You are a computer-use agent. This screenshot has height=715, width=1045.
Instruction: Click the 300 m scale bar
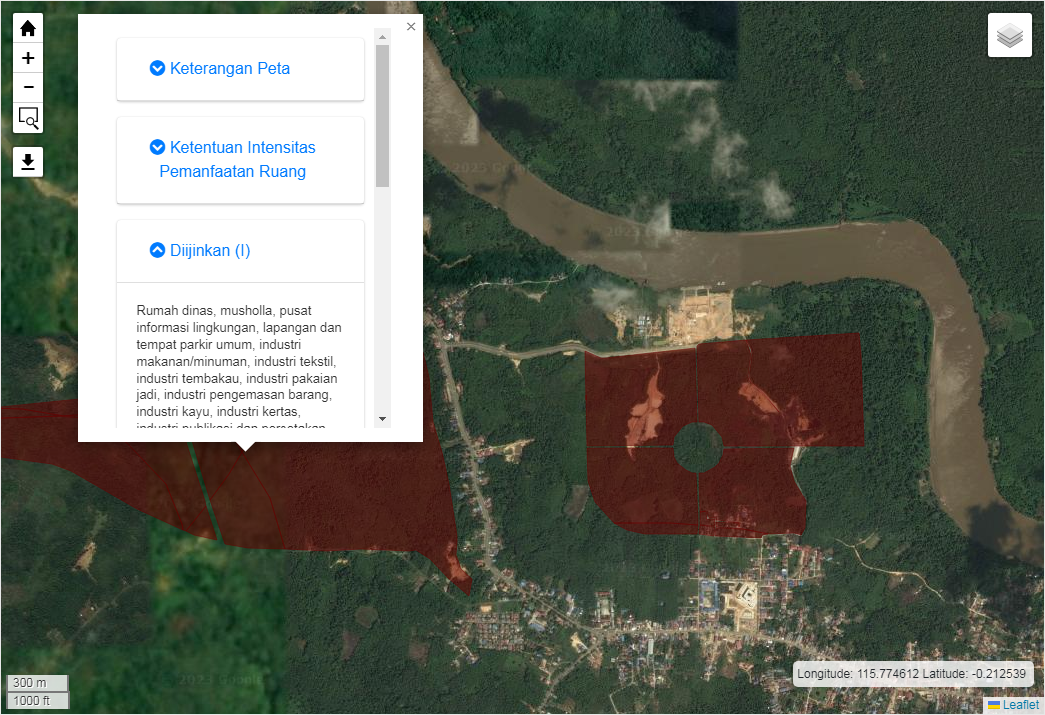38,683
